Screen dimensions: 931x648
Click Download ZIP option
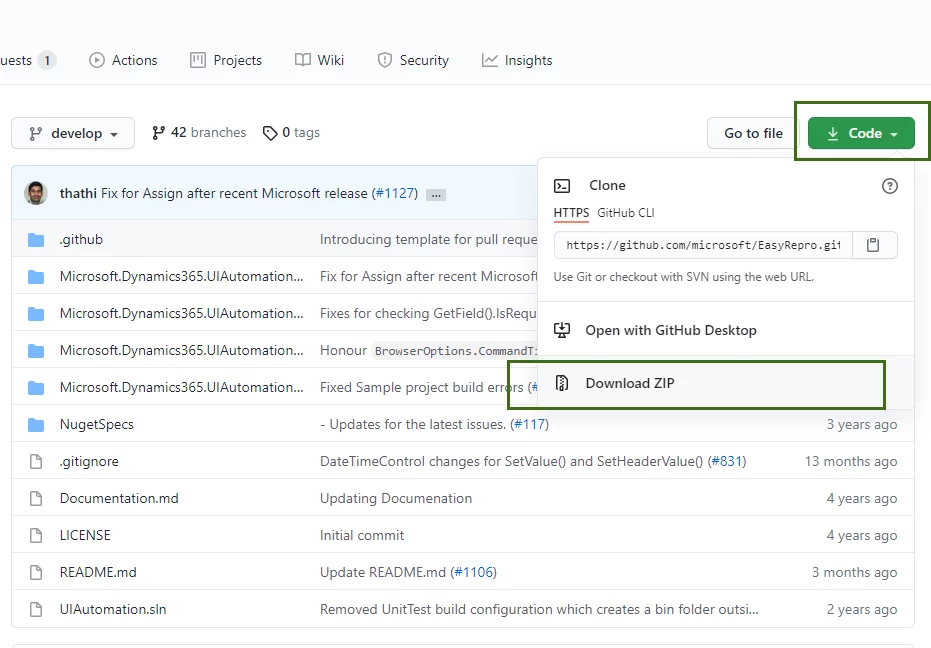[x=726, y=383]
